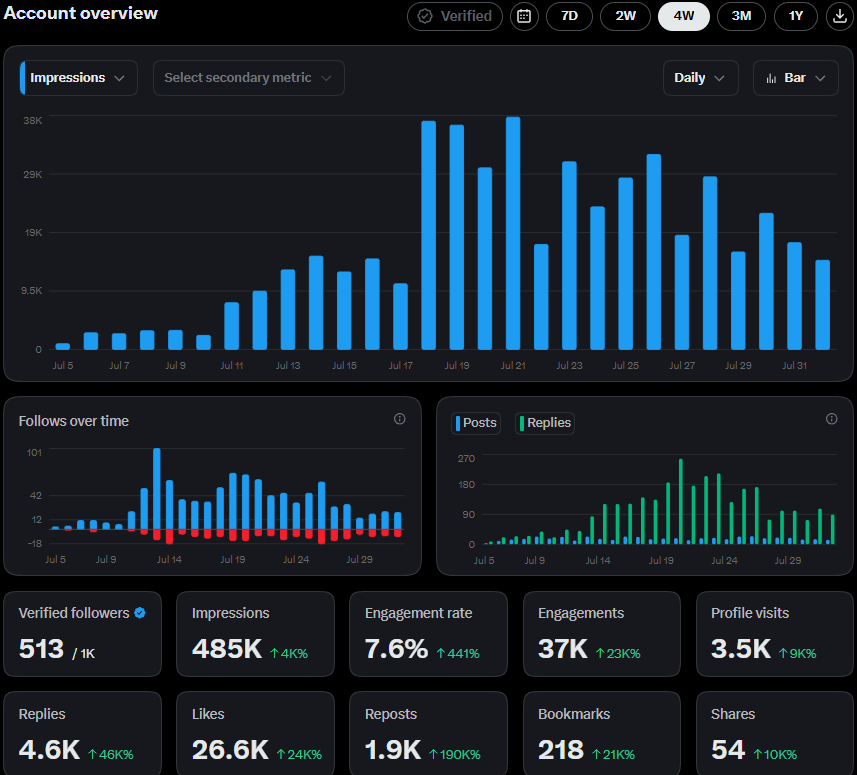The height and width of the screenshot is (775, 857).
Task: Click the 101 axis label in follows chart
Action: [34, 453]
